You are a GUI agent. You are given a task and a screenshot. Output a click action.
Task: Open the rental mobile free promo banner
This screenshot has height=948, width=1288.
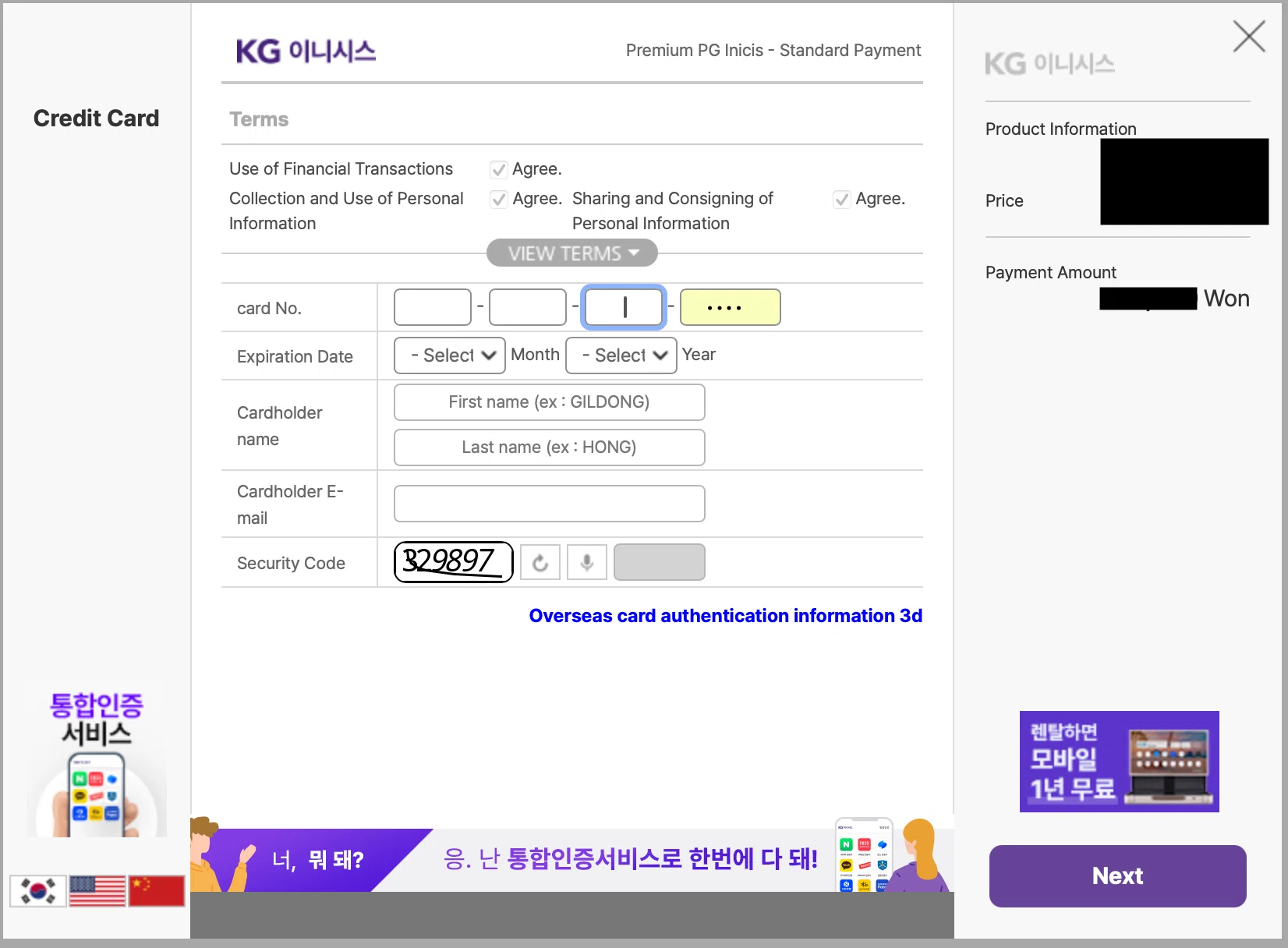[x=1120, y=762]
